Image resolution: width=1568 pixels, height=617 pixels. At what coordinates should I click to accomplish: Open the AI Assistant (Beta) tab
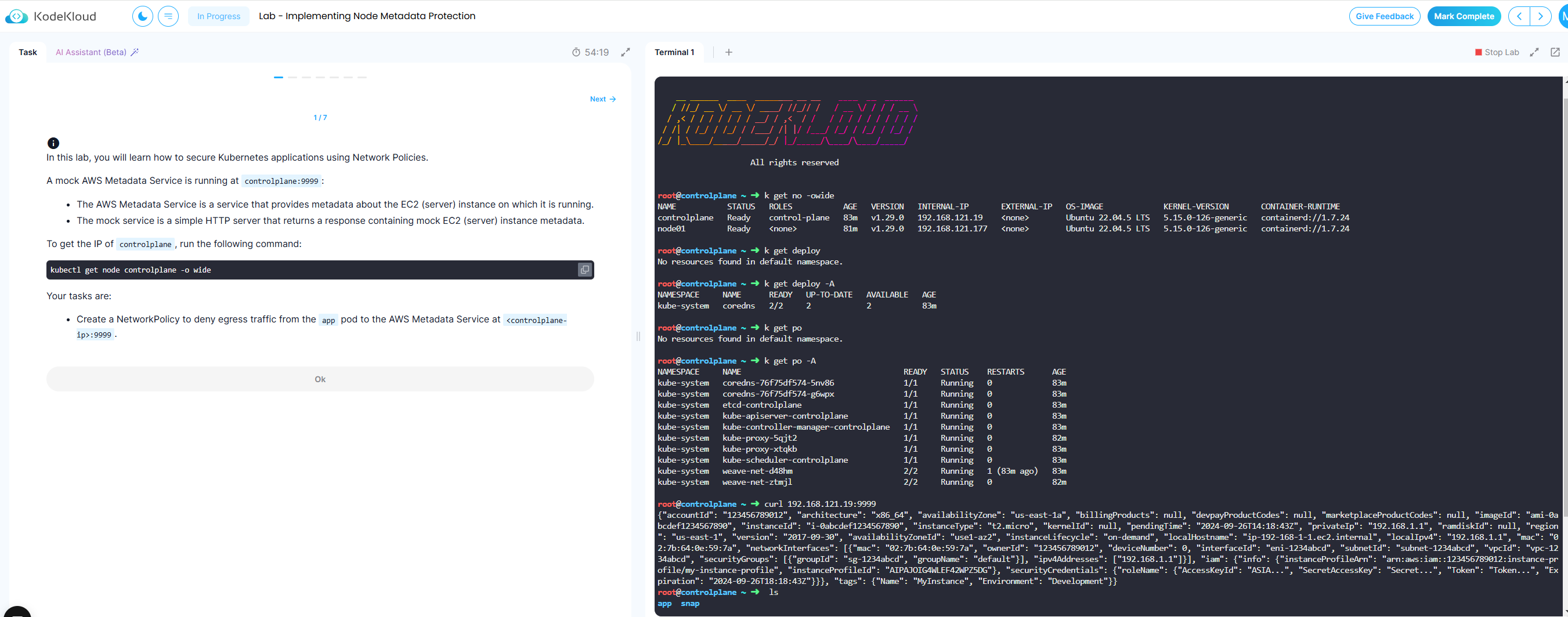pos(91,52)
